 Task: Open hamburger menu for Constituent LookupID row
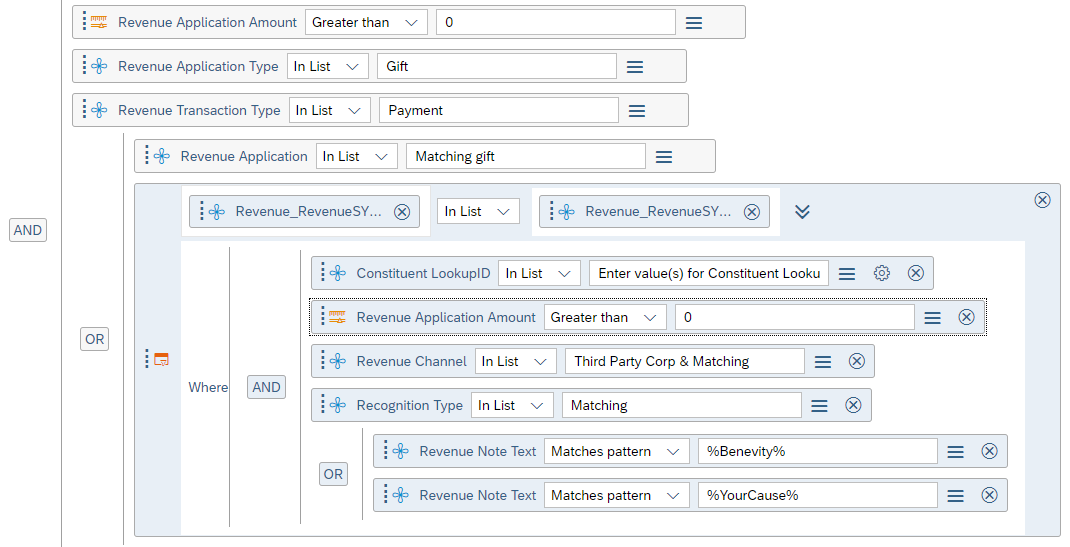847,274
